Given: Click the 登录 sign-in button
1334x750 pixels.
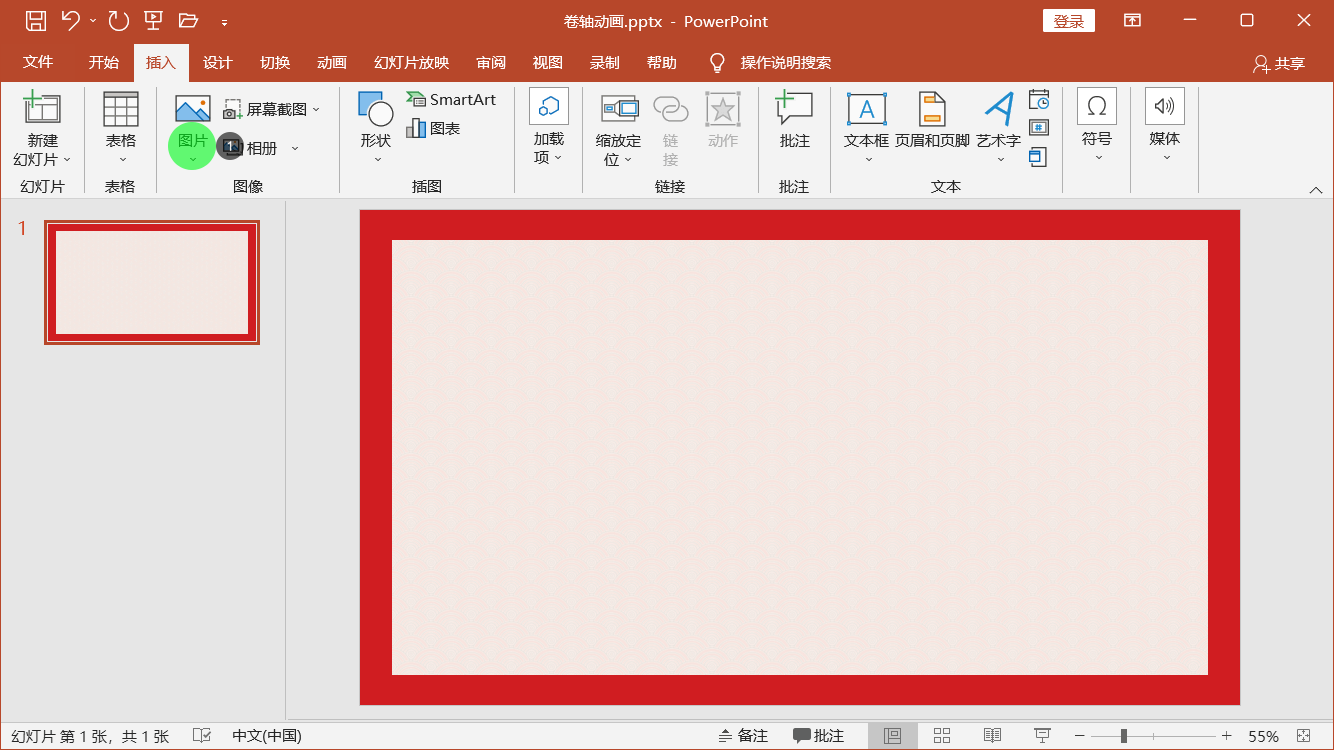Looking at the screenshot, I should [1069, 21].
